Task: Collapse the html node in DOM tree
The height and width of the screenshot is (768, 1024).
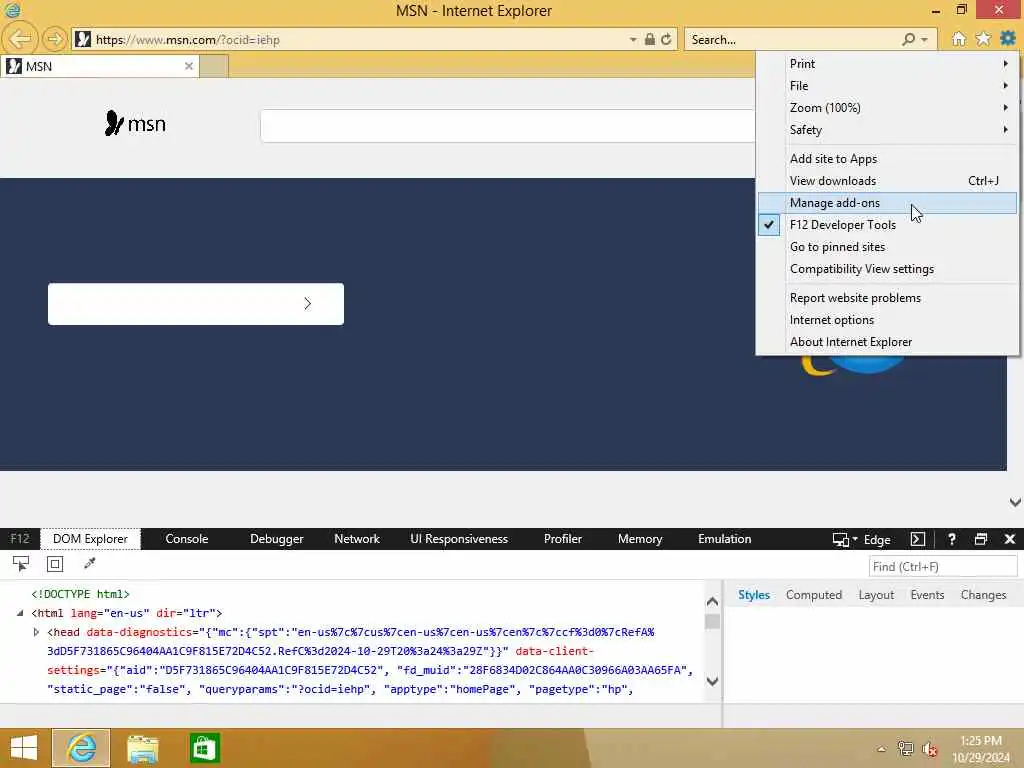Action: (20, 613)
